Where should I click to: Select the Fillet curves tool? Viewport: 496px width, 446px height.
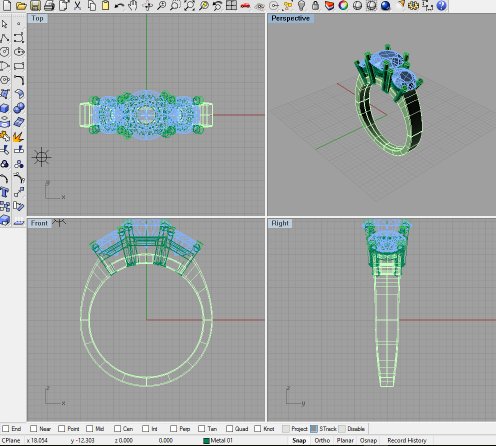19,80
